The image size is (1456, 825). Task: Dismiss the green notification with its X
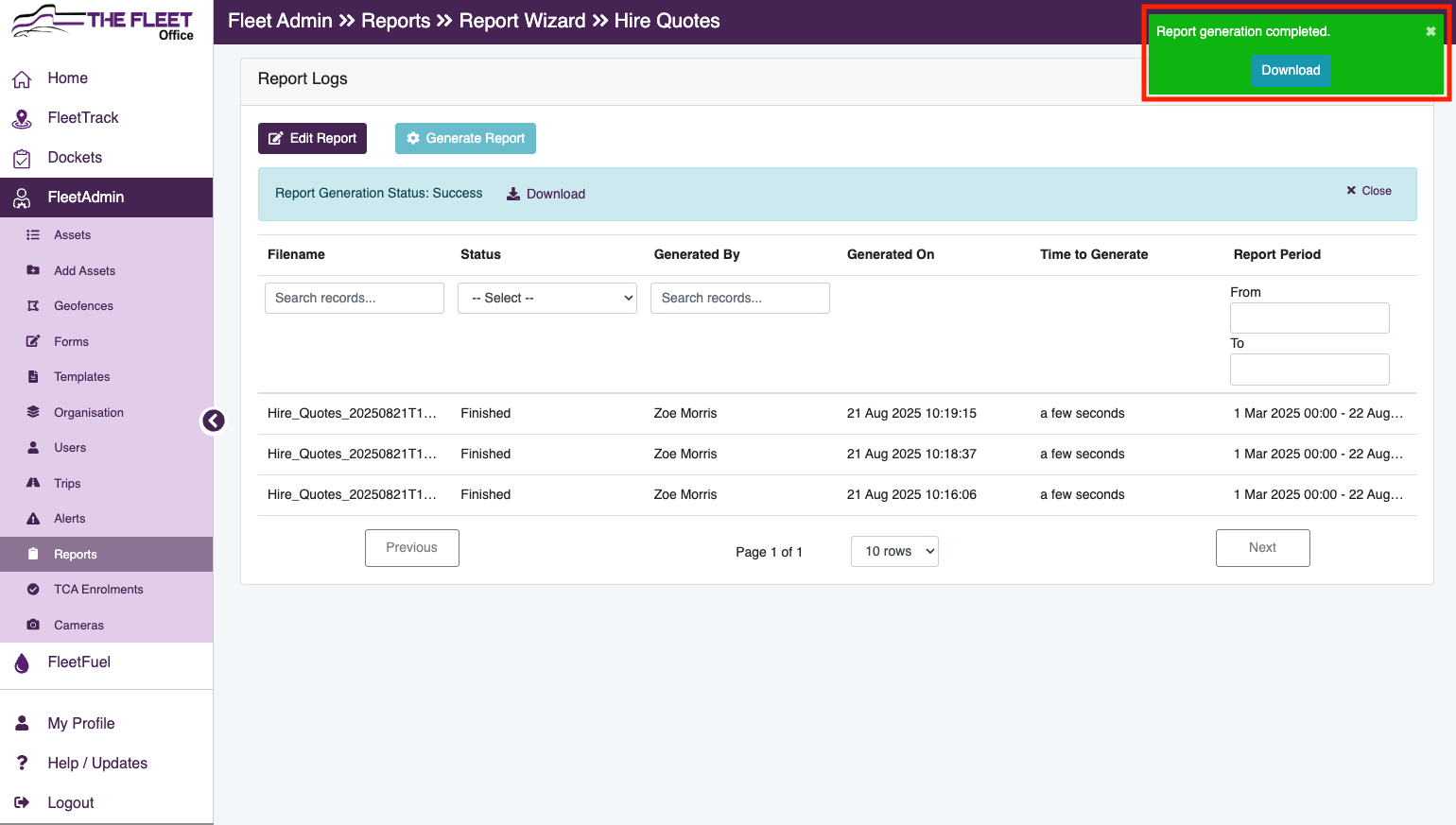(x=1430, y=31)
